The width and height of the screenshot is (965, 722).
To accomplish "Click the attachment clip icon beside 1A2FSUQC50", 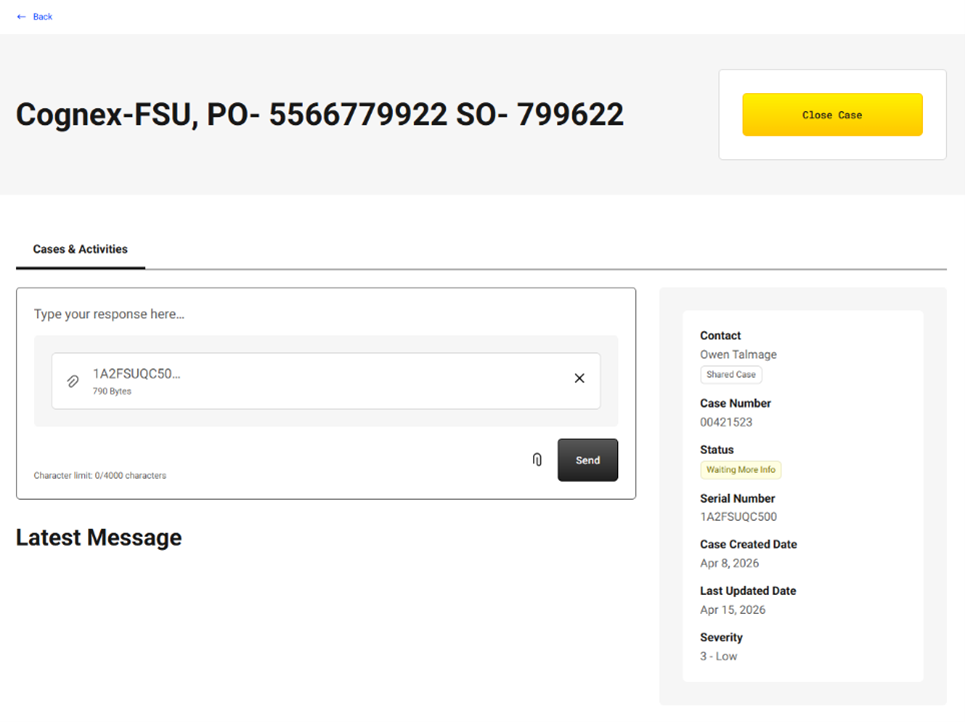I will pos(73,381).
